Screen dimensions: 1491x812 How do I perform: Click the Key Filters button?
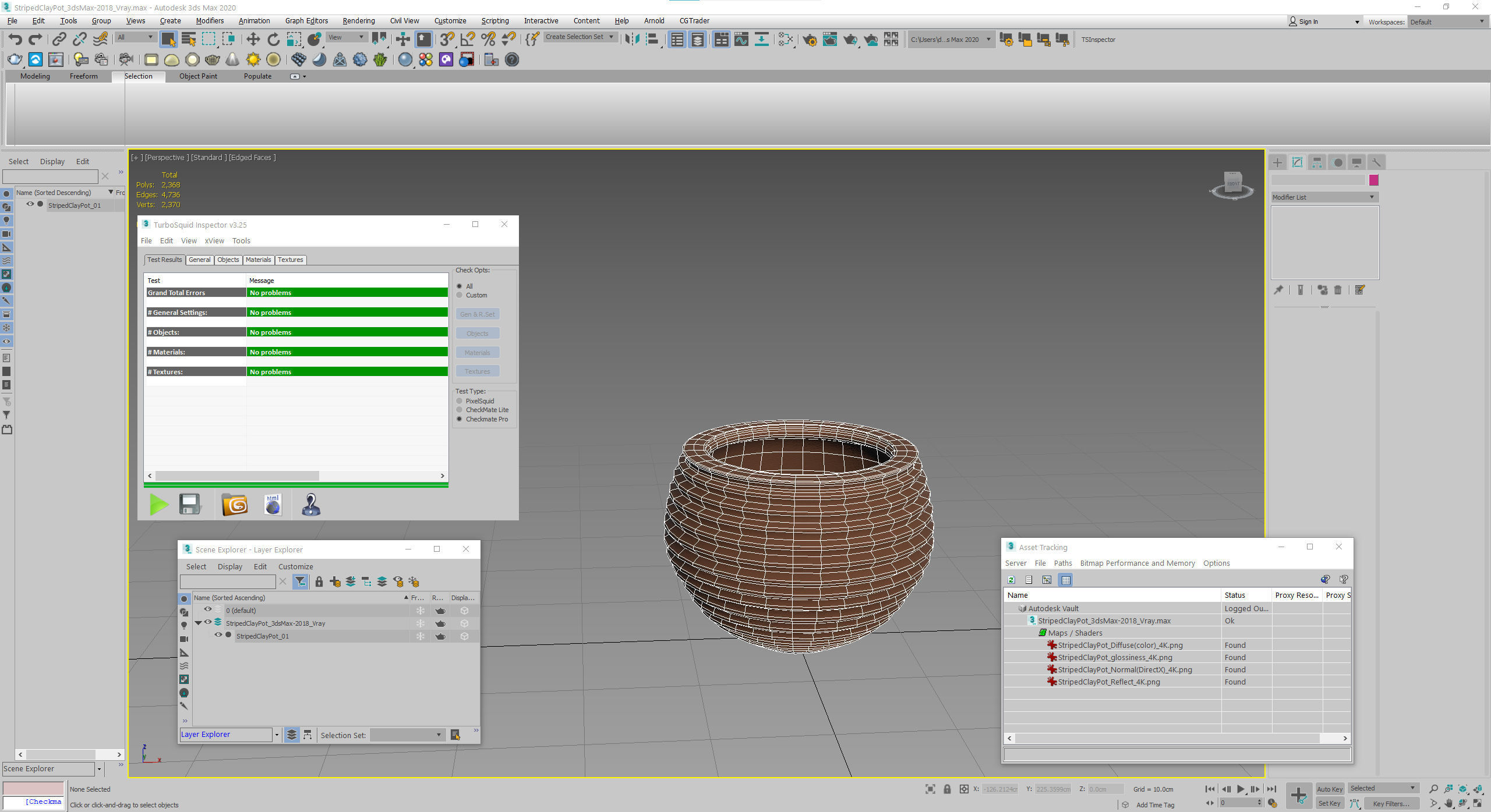pos(1391,803)
